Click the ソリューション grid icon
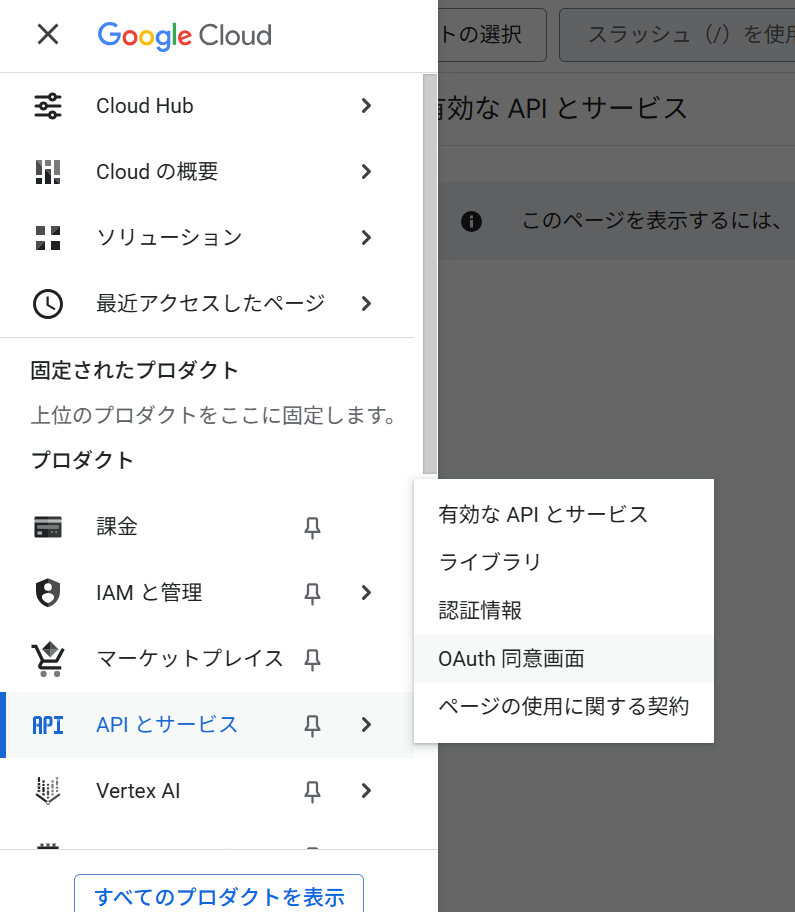This screenshot has width=795, height=912. 48,238
